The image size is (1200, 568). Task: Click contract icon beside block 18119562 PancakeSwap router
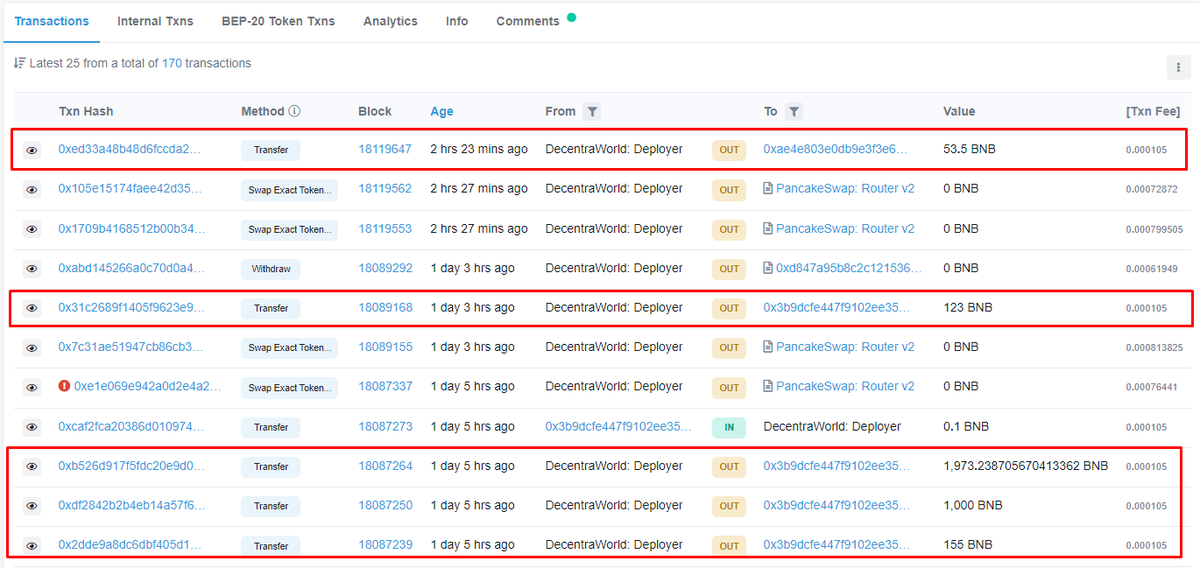click(x=768, y=189)
